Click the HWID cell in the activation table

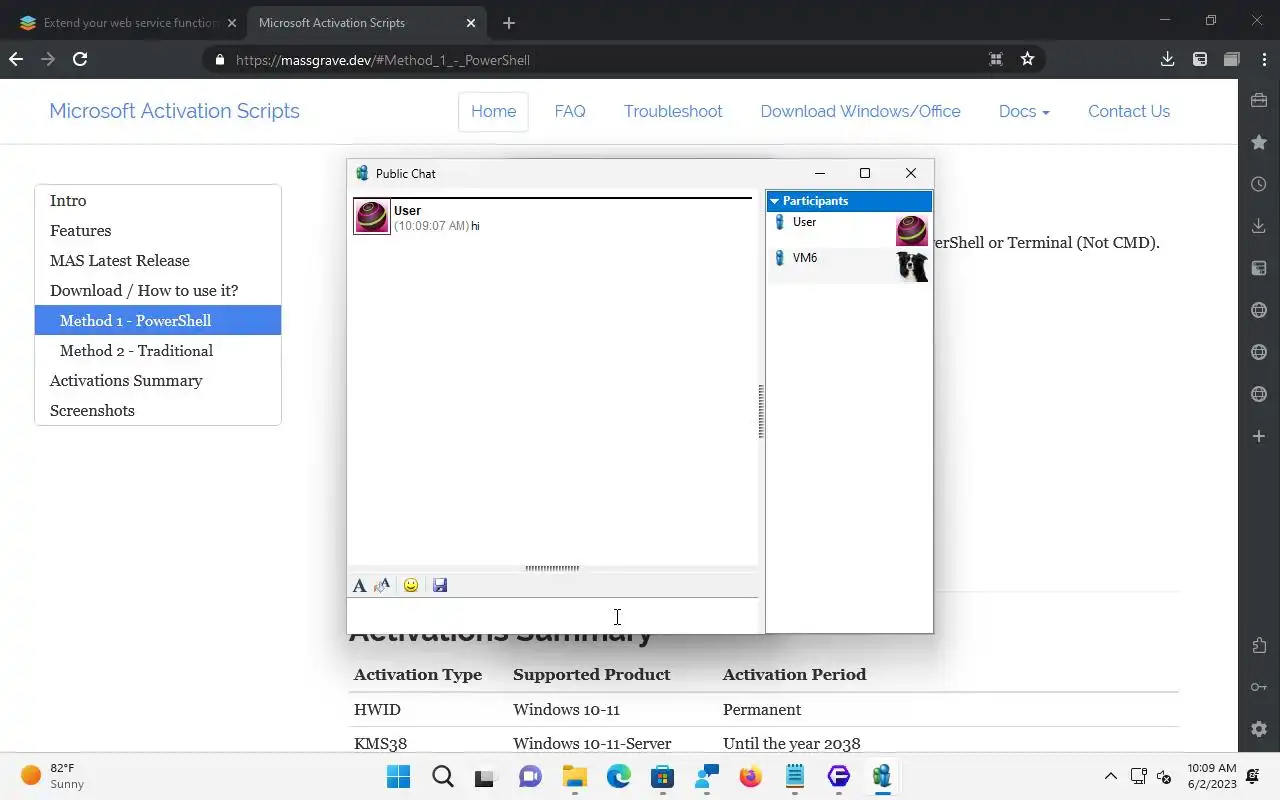click(377, 709)
